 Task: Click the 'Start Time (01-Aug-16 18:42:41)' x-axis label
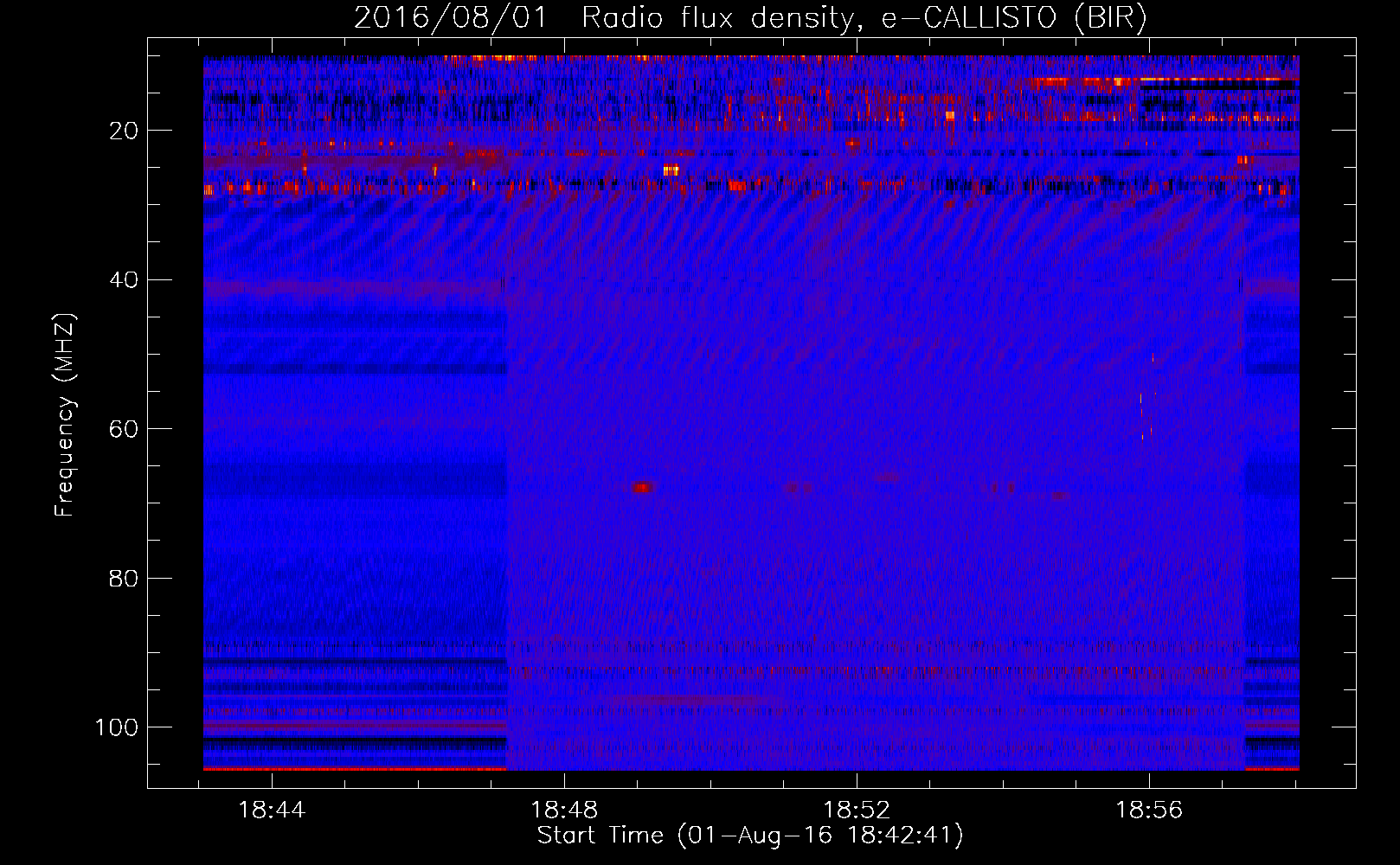pos(750,836)
